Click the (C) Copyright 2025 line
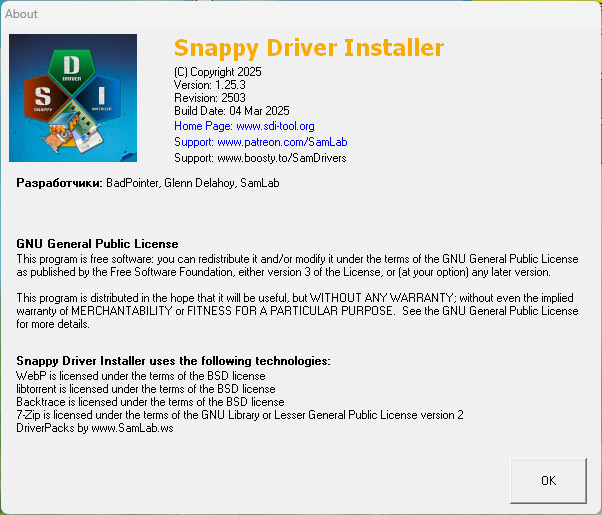Viewport: 602px width, 515px height. [x=218, y=72]
